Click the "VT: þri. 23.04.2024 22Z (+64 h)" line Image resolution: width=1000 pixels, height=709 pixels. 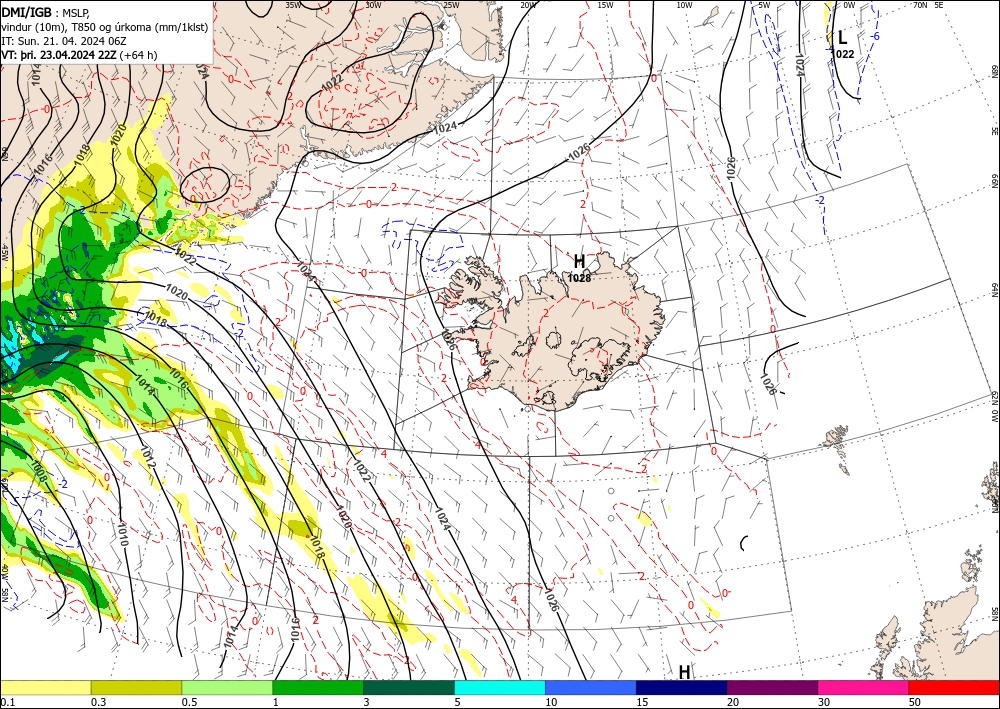[x=79, y=55]
